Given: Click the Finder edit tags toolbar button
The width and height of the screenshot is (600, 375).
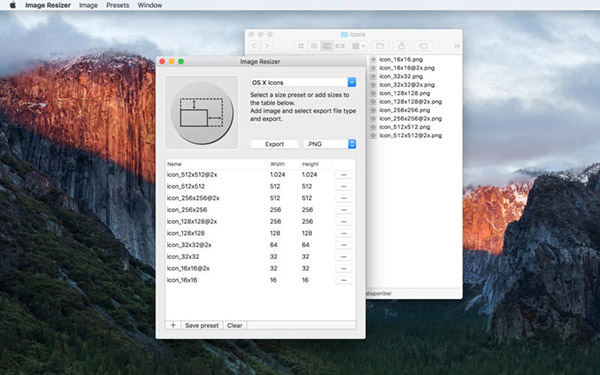Looking at the screenshot, I should pos(423,46).
